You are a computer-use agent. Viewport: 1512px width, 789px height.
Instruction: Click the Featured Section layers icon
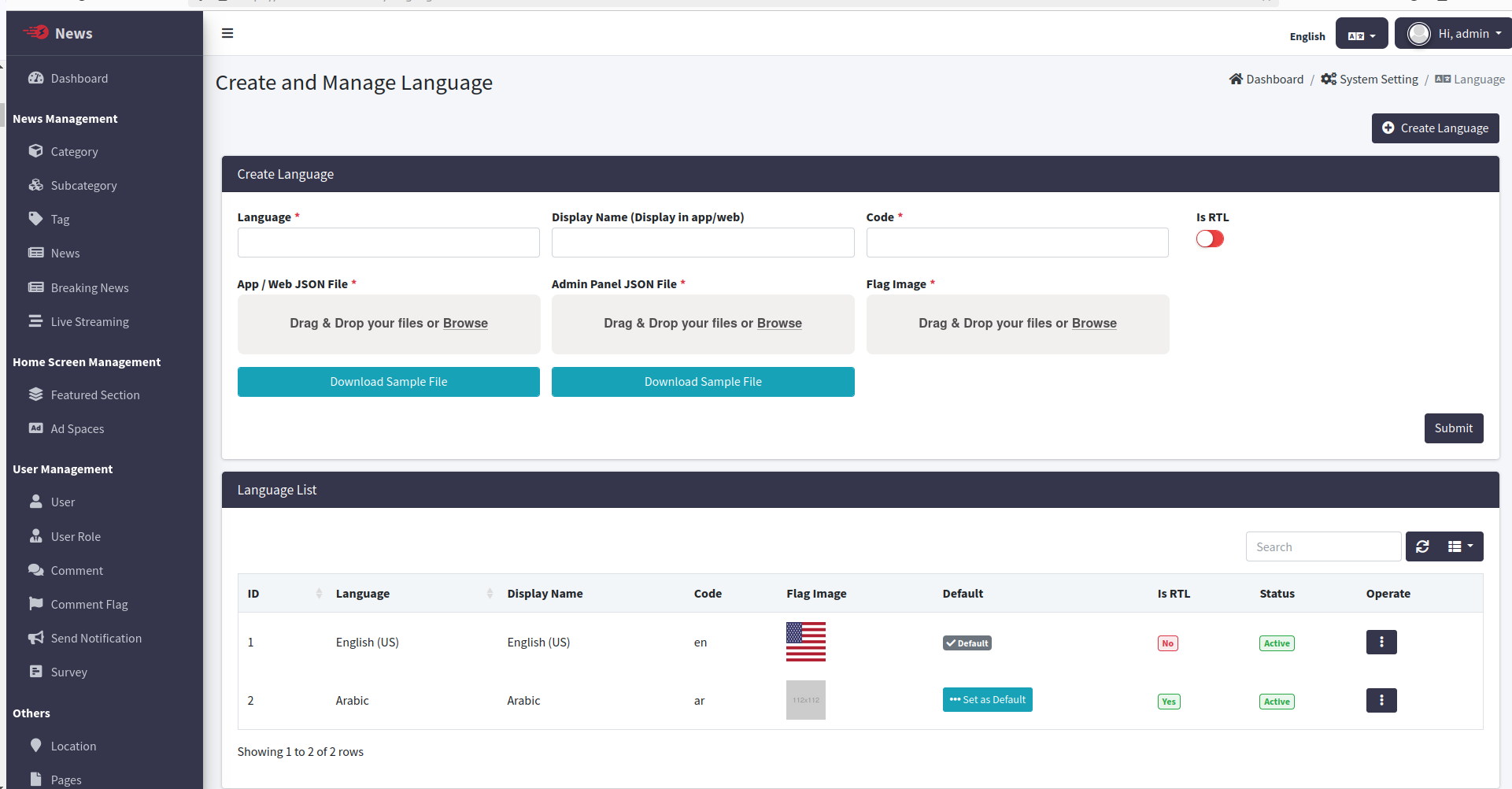[36, 394]
